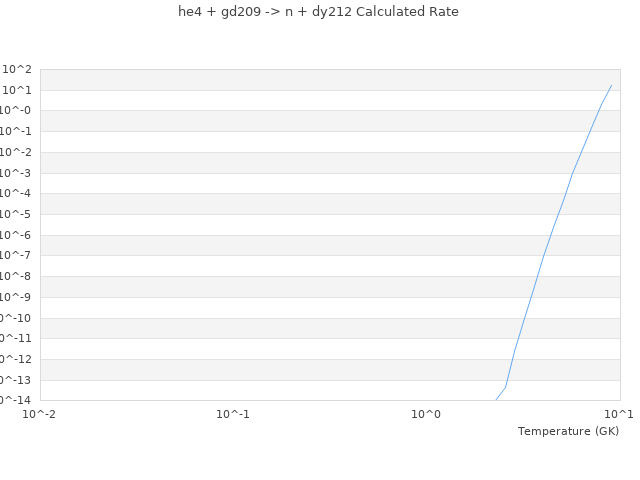Click the y-axis tick label 10^2
The image size is (640, 480).
point(16,69)
